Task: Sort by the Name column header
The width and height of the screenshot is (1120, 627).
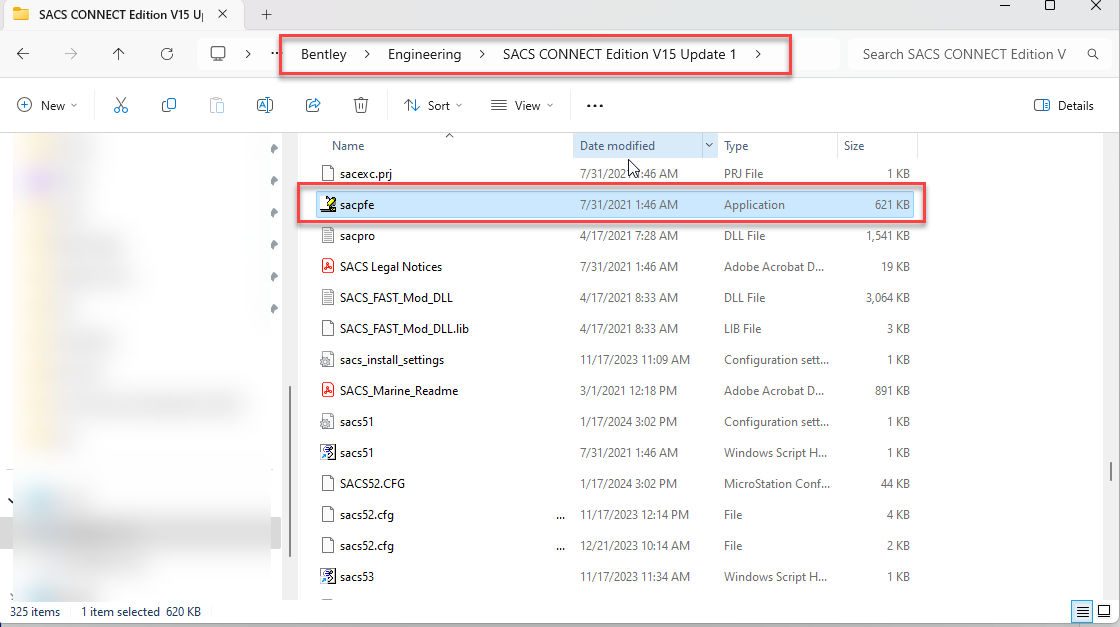Action: point(348,146)
